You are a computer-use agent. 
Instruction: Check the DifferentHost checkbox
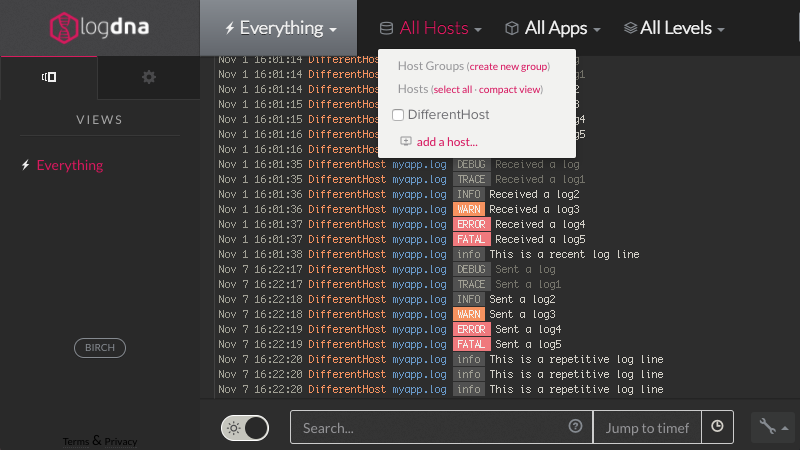[398, 115]
